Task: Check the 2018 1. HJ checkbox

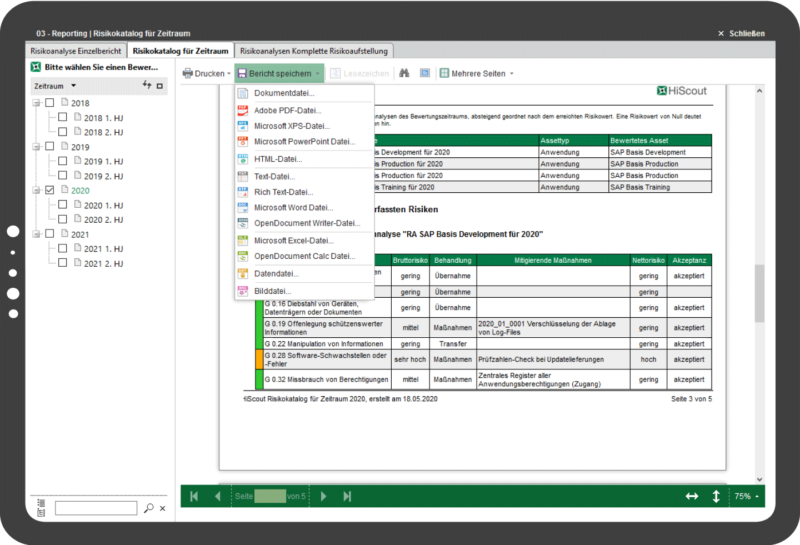Action: [62, 117]
